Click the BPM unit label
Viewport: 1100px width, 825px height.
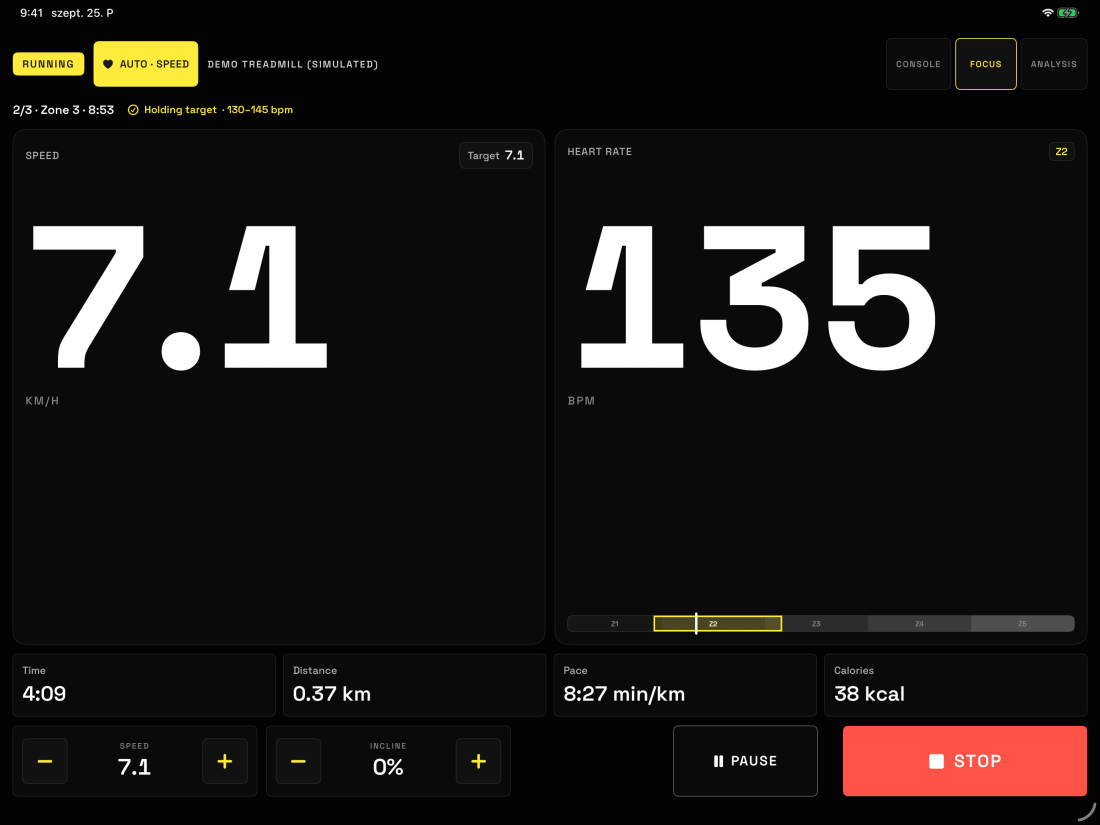coord(581,401)
